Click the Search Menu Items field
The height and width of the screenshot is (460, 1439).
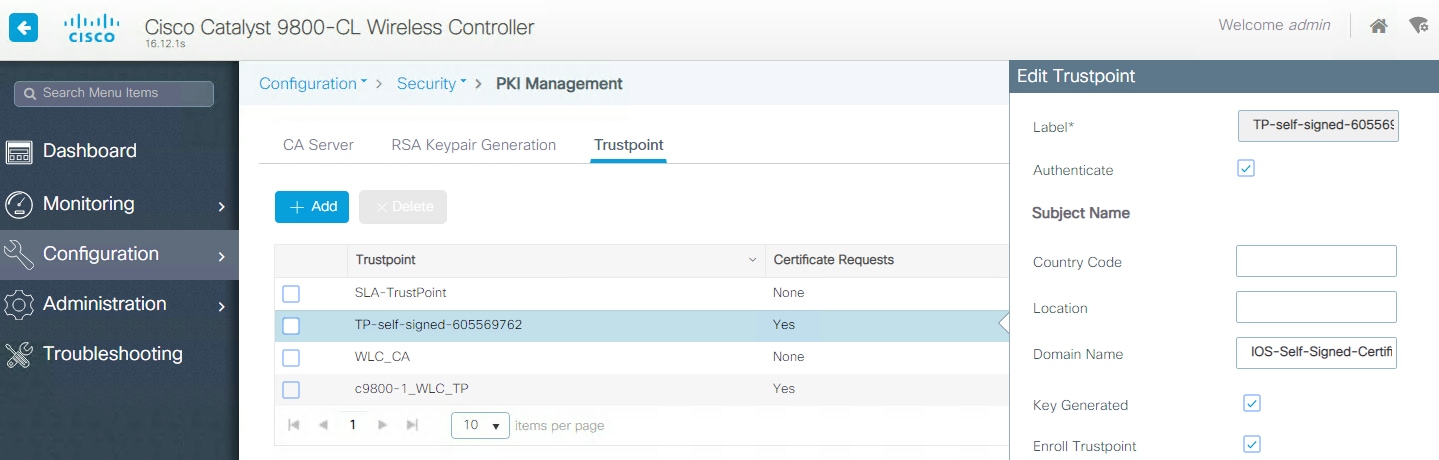(114, 93)
